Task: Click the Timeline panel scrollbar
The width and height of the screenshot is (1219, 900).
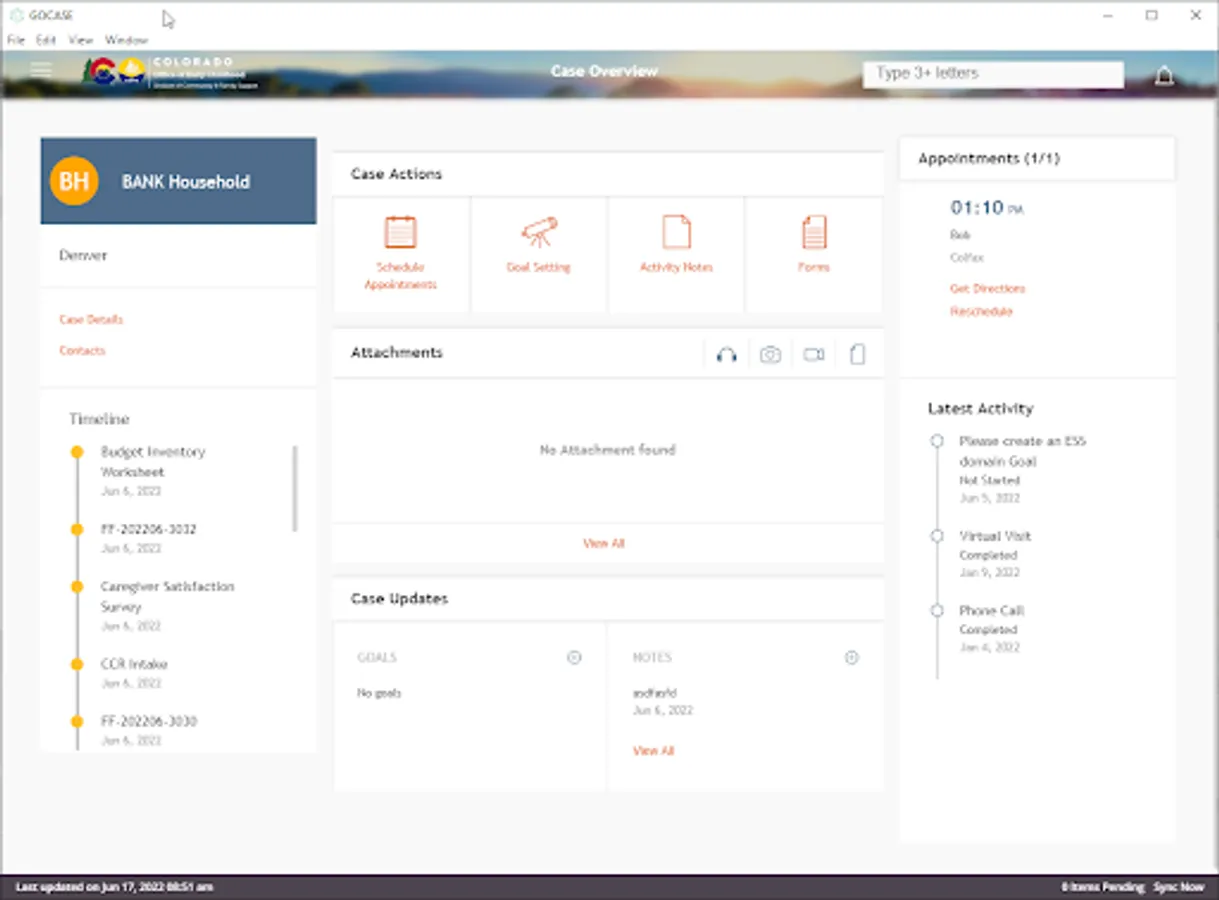Action: 295,488
